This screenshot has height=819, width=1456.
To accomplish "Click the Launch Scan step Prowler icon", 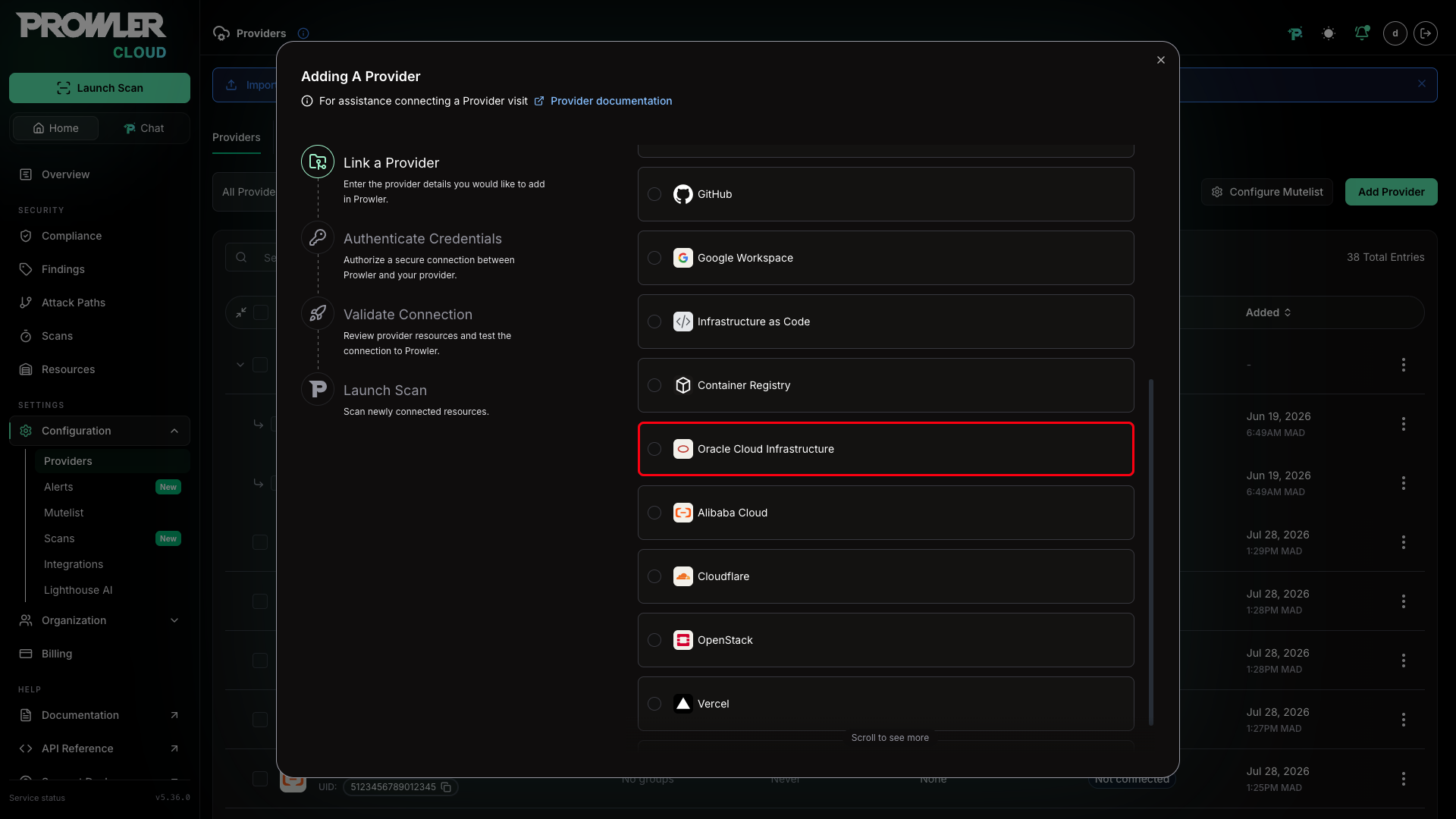I will pyautogui.click(x=318, y=389).
